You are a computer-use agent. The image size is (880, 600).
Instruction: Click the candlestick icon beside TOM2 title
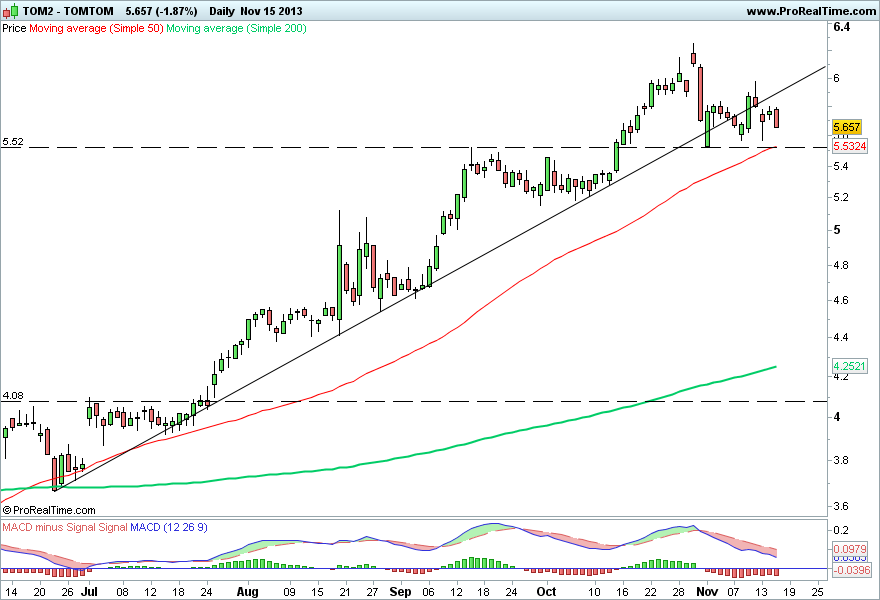click(x=11, y=11)
